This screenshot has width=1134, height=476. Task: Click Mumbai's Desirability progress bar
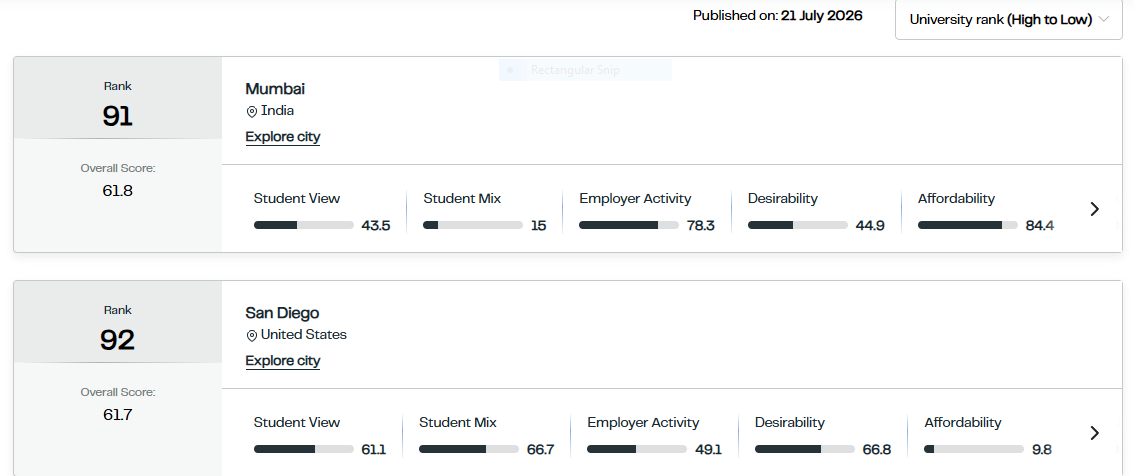coord(798,226)
